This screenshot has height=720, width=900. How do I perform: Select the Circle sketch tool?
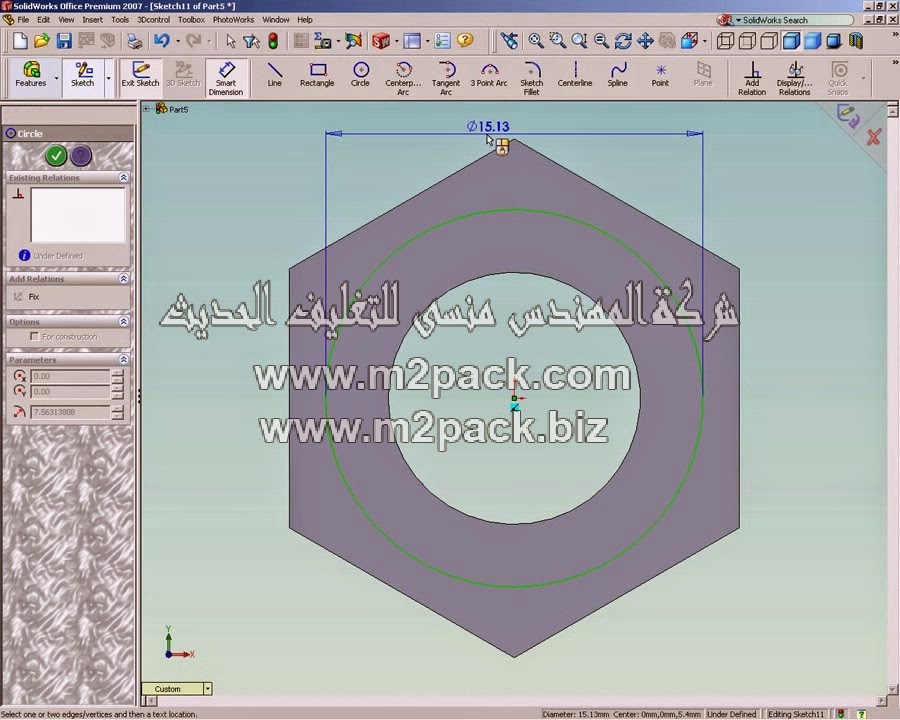(360, 75)
